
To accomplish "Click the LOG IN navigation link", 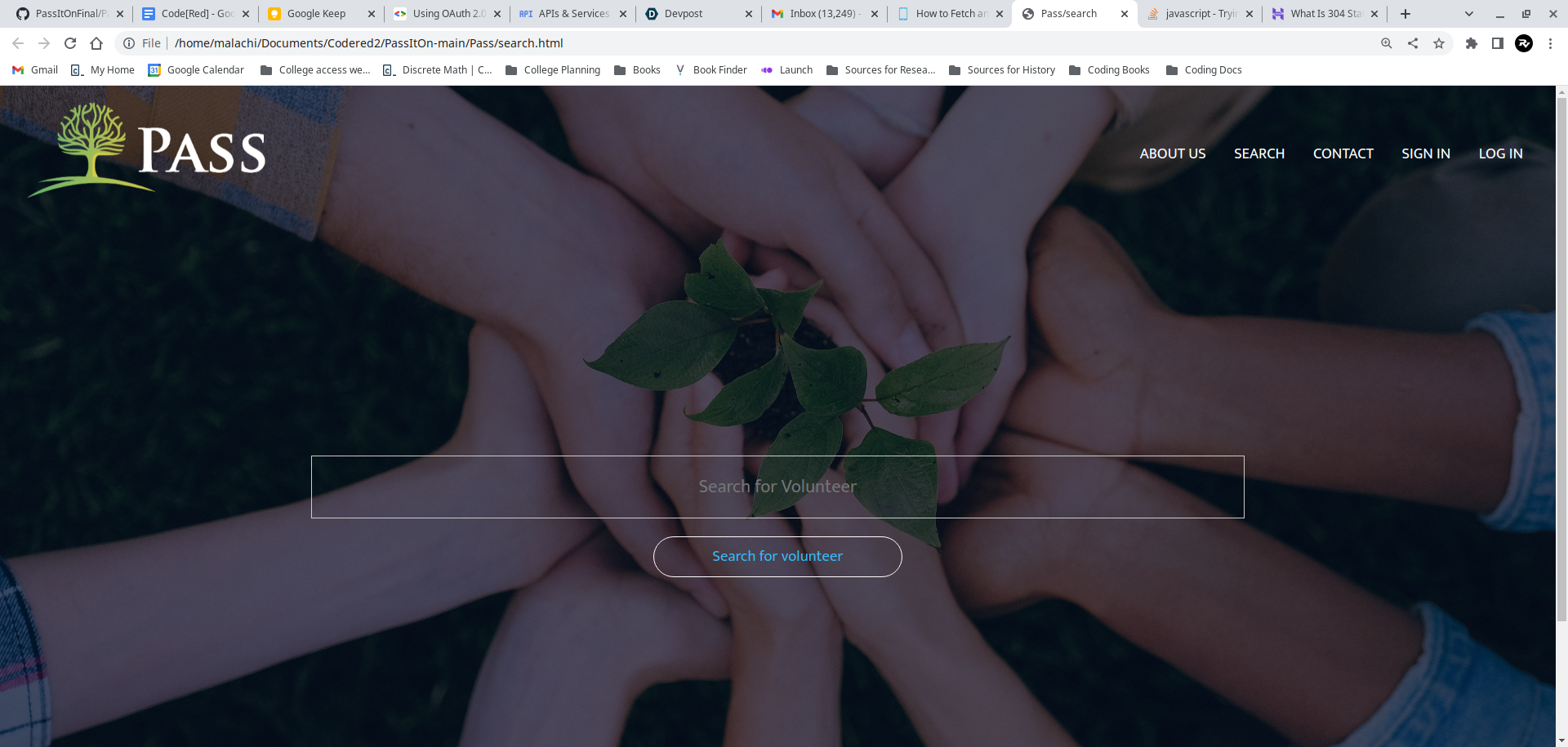I will pos(1500,153).
